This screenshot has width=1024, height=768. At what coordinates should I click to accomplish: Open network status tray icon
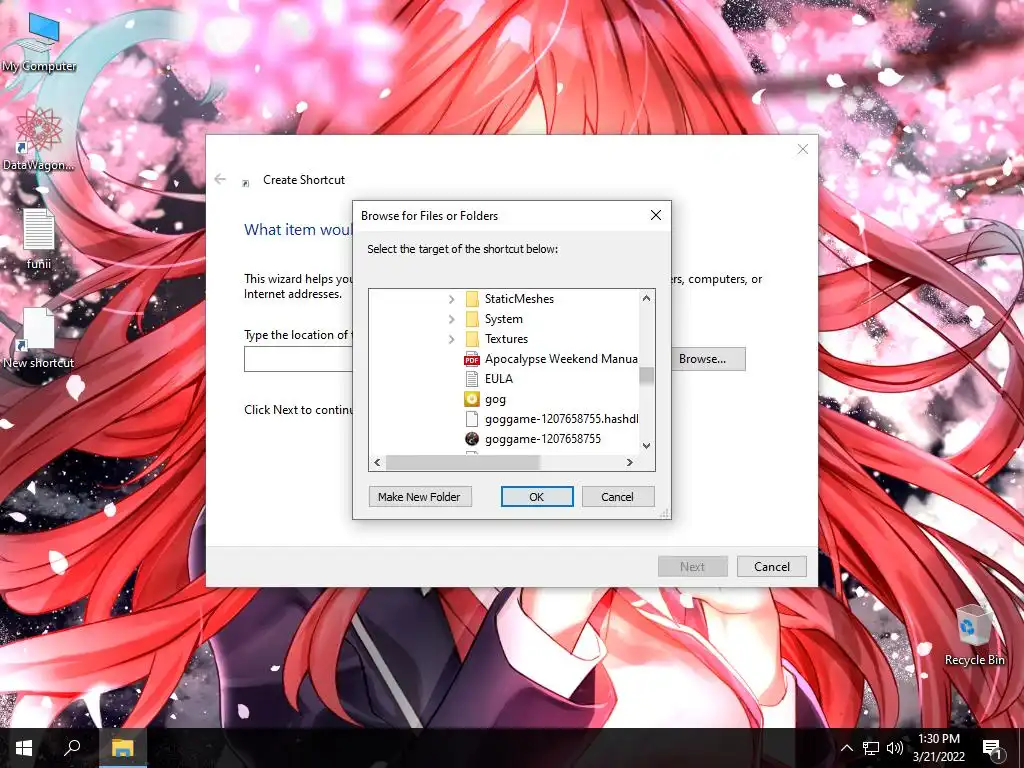(871, 748)
